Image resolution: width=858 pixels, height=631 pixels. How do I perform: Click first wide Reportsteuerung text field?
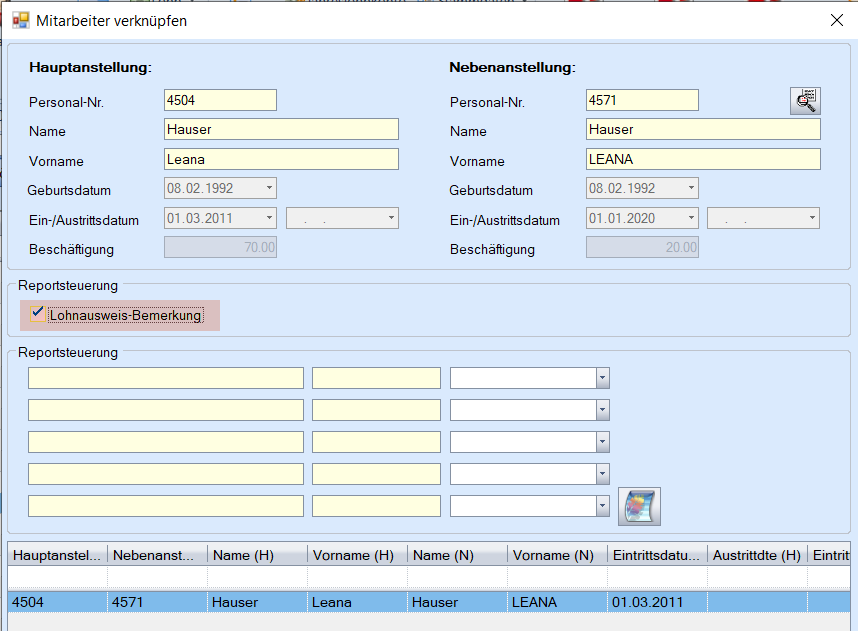(166, 378)
